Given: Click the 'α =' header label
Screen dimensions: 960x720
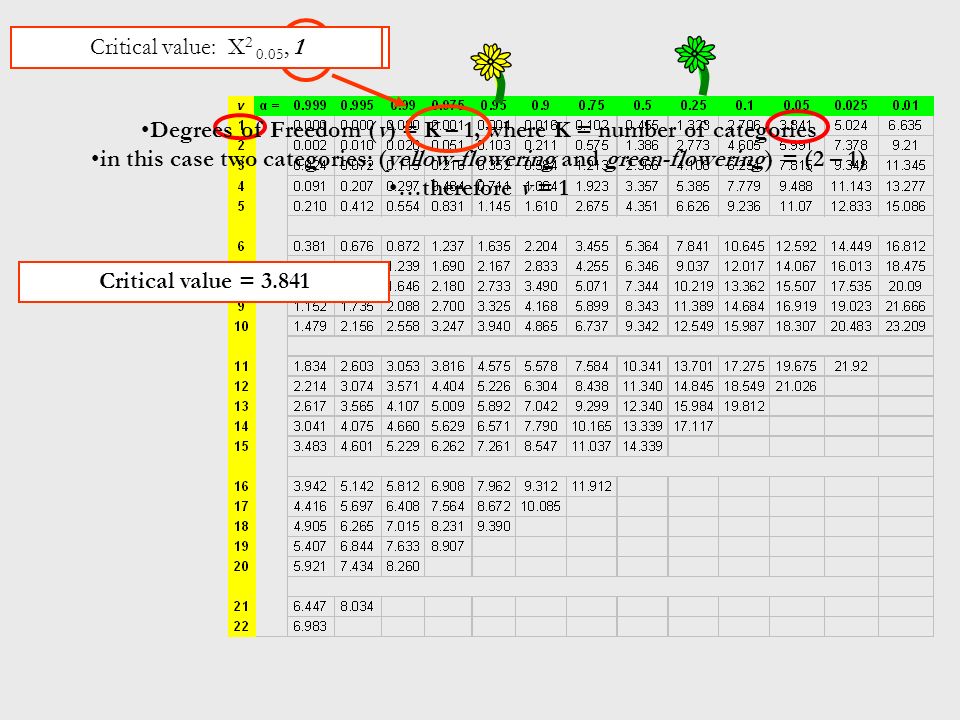Looking at the screenshot, I should [269, 105].
